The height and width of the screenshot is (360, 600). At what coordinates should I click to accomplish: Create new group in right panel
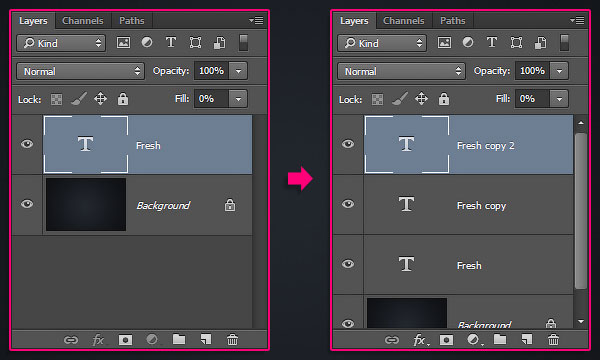[x=500, y=339]
